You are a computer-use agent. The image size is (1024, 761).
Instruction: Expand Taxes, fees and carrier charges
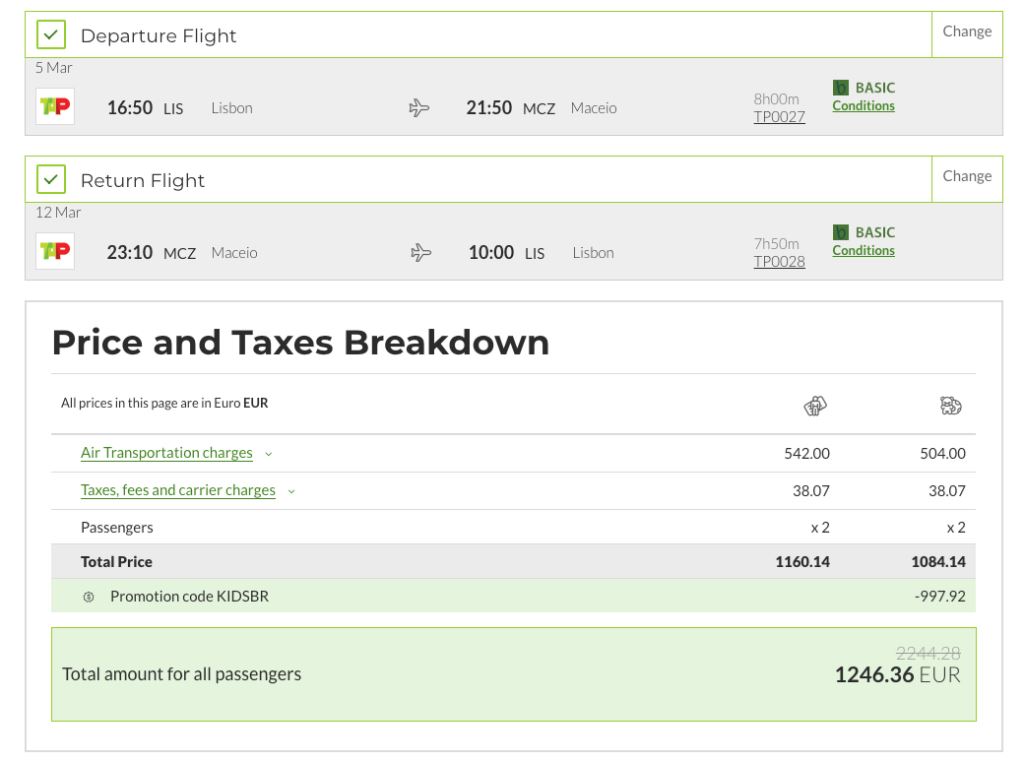tap(177, 491)
